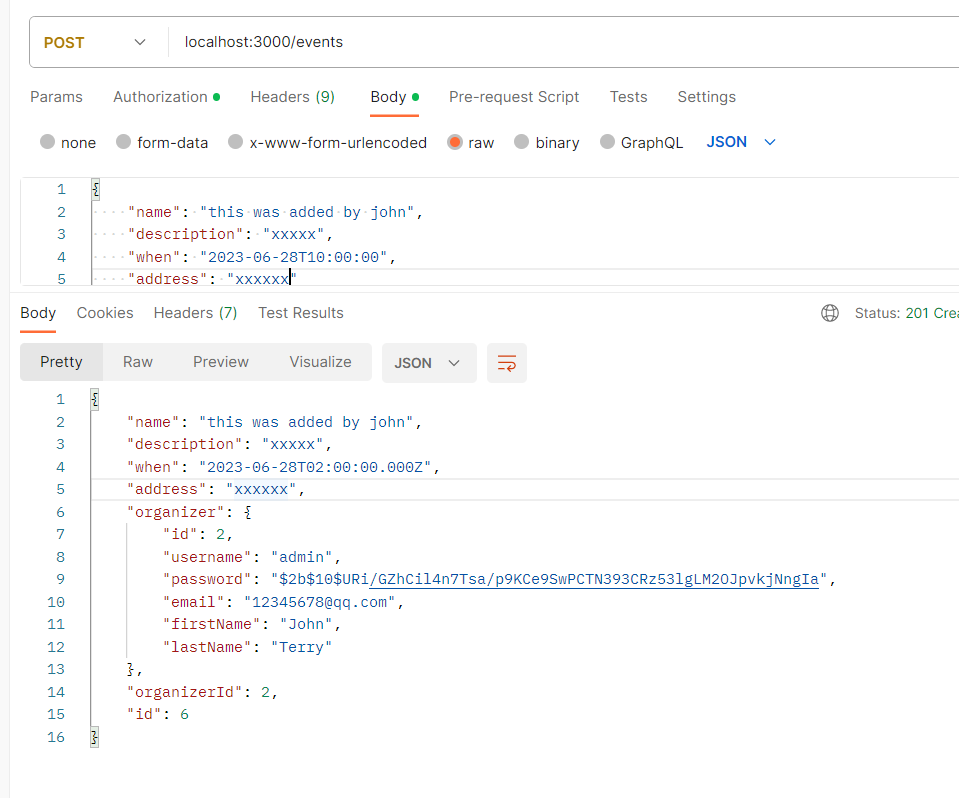The height and width of the screenshot is (798, 959).
Task: Click the Preview response view button
Action: click(x=221, y=362)
